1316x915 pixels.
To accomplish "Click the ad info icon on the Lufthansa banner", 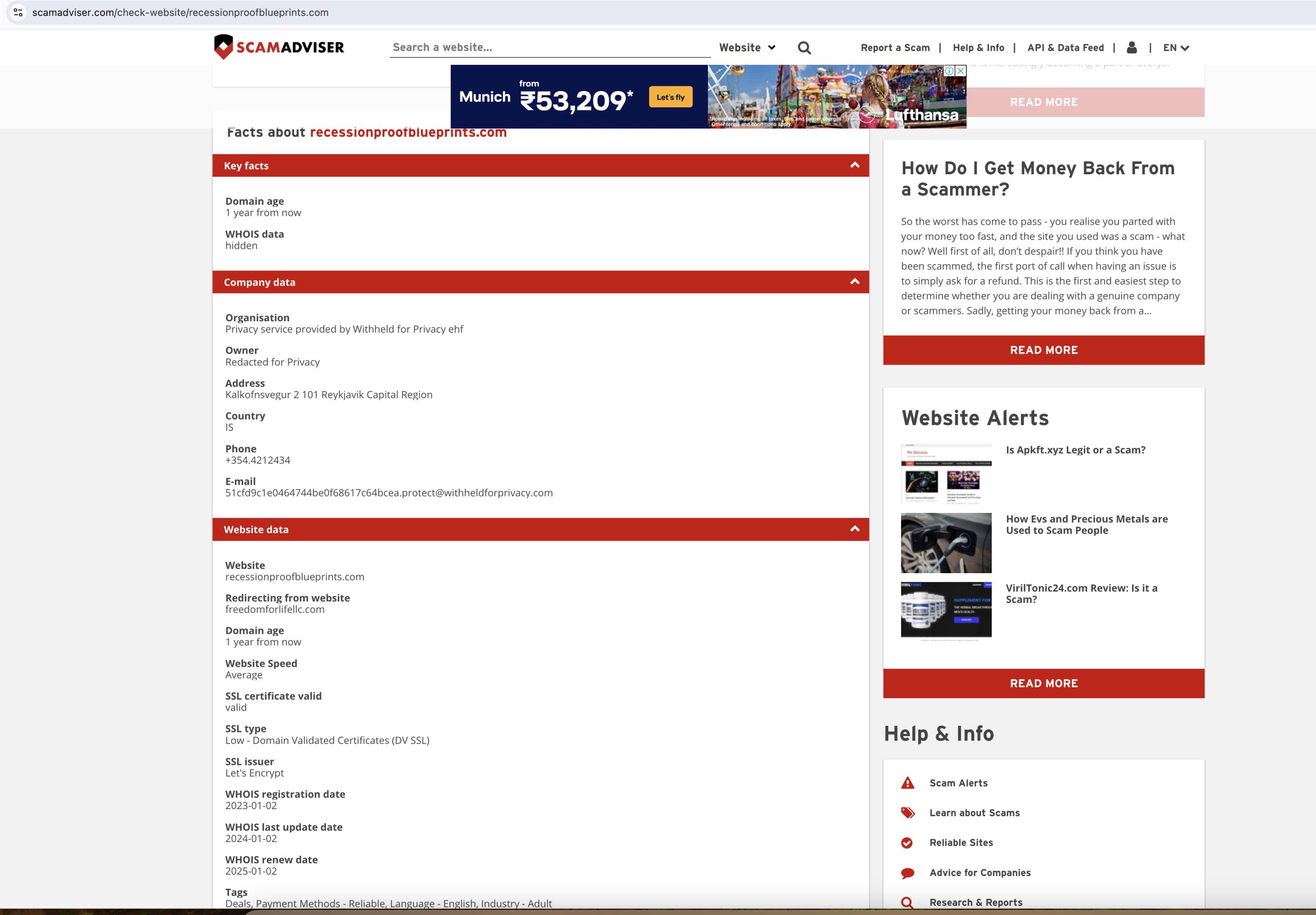I will 949,70.
